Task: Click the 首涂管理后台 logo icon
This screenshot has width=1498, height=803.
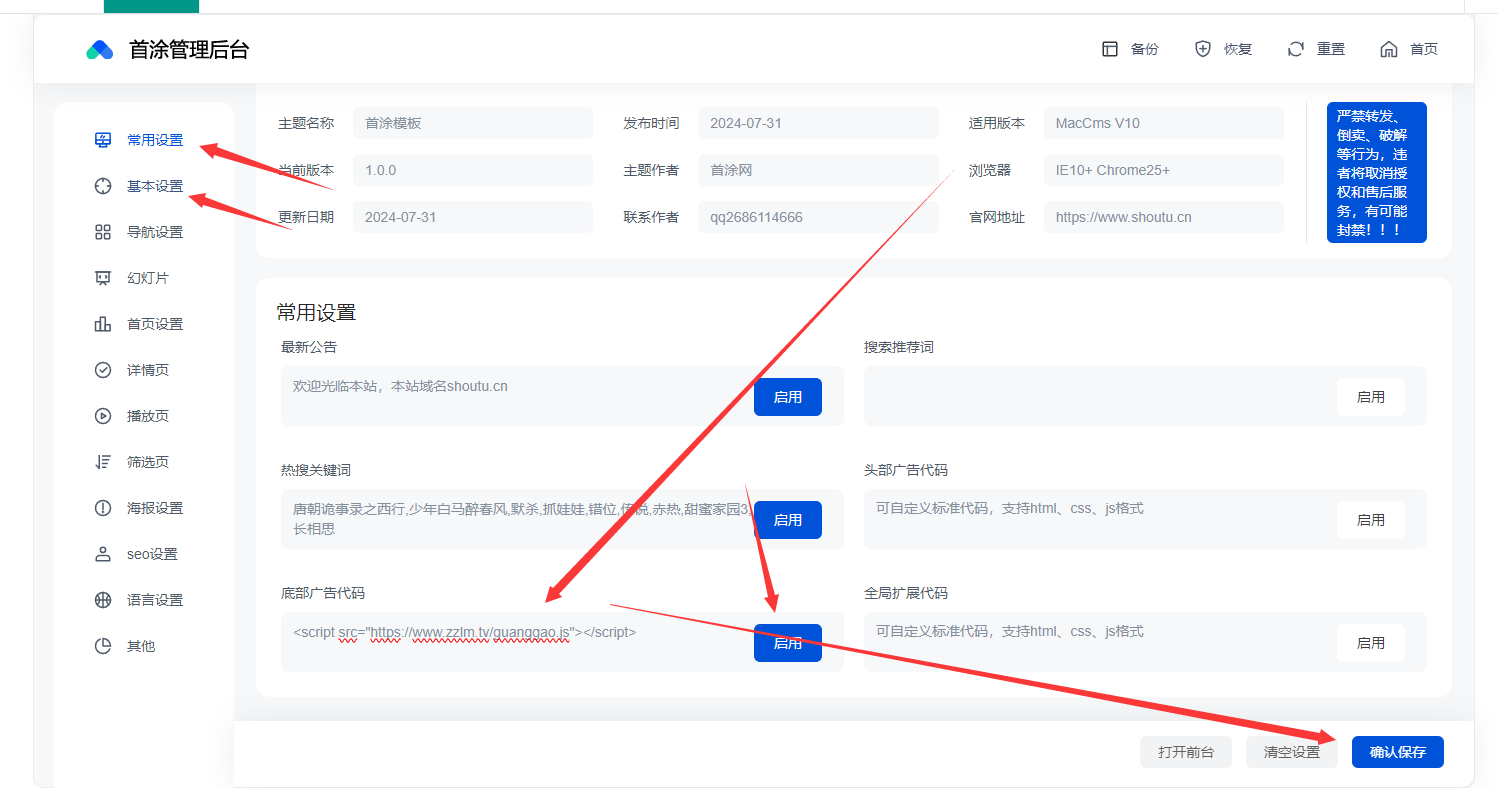Action: (100, 49)
